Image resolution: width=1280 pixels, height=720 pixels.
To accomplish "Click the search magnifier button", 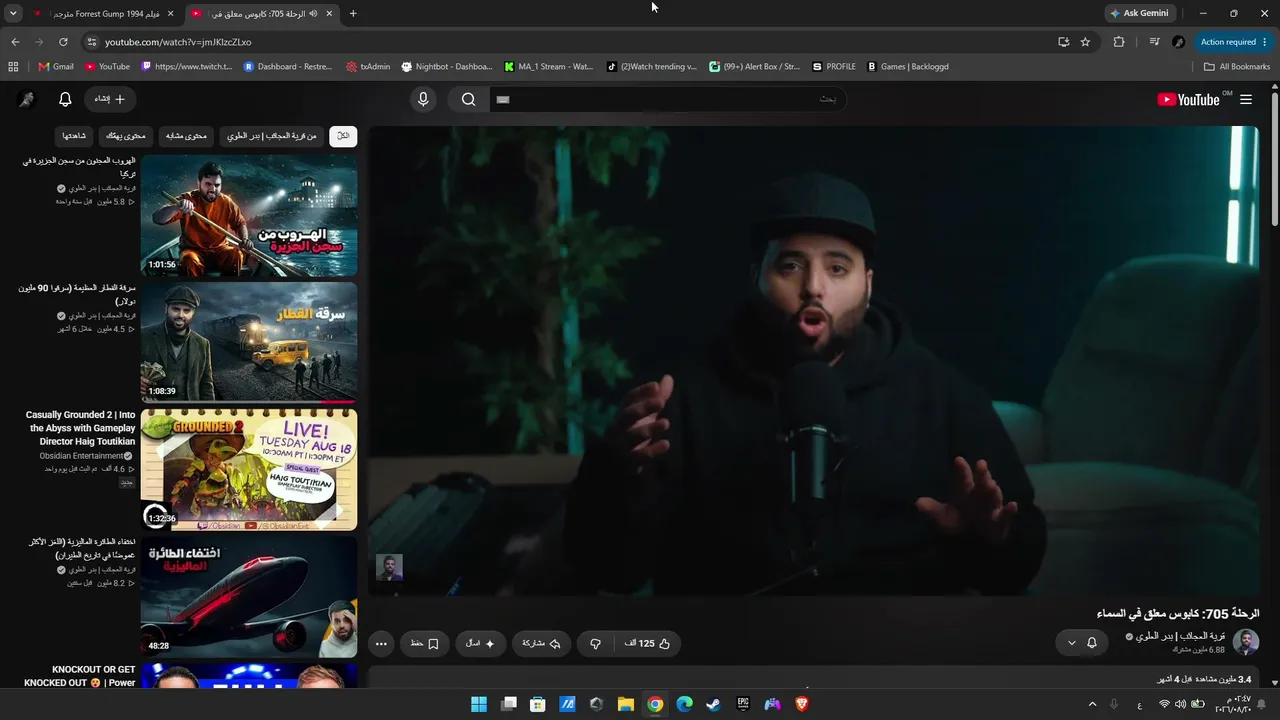I will click(x=468, y=99).
